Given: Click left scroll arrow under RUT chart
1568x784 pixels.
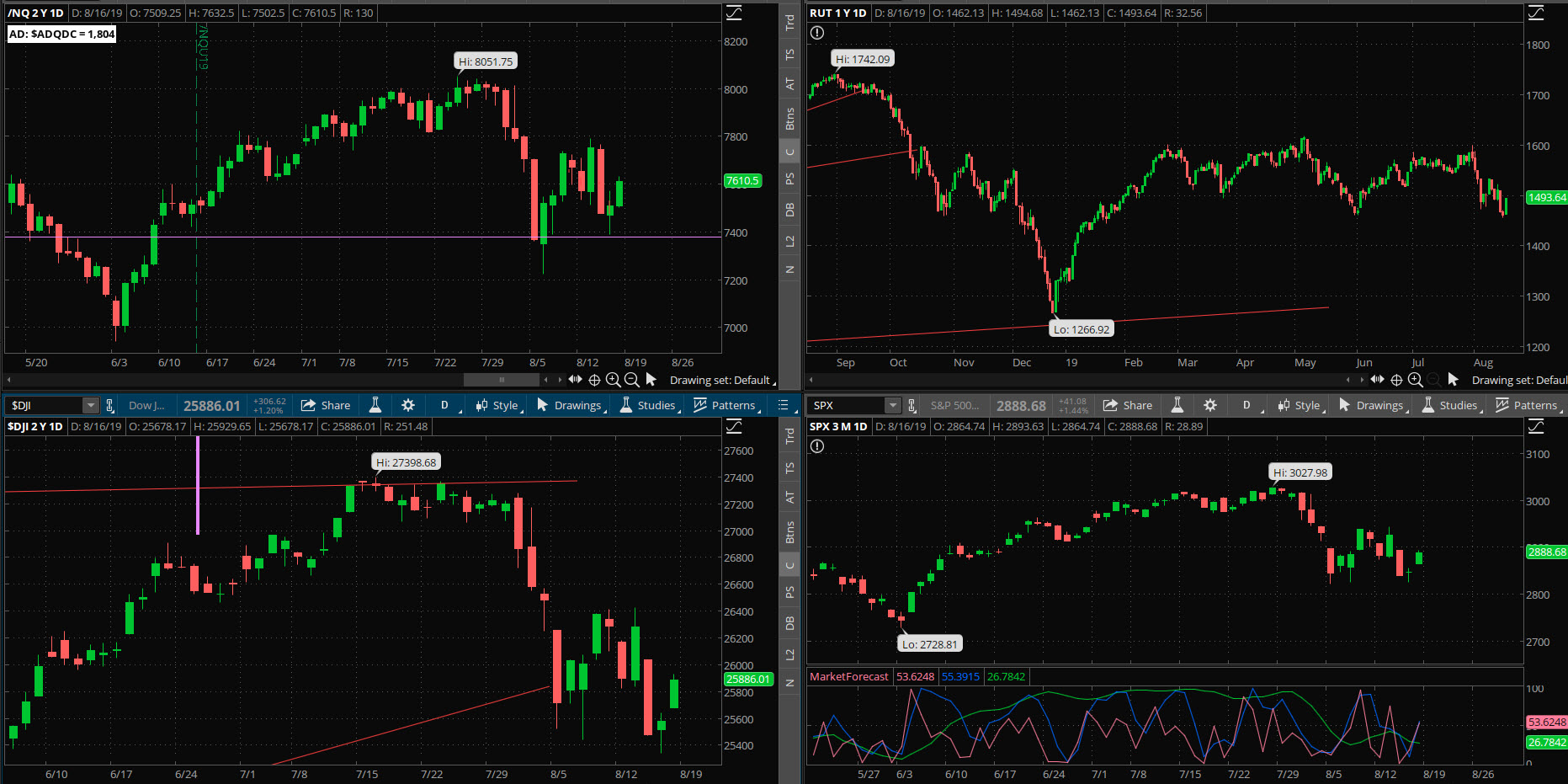Looking at the screenshot, I should tap(811, 380).
